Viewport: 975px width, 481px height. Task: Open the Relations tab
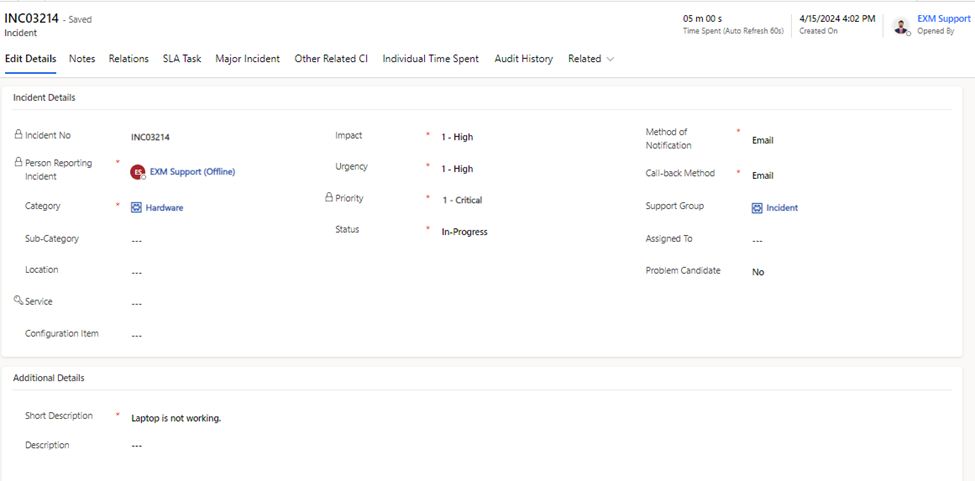pyautogui.click(x=129, y=58)
